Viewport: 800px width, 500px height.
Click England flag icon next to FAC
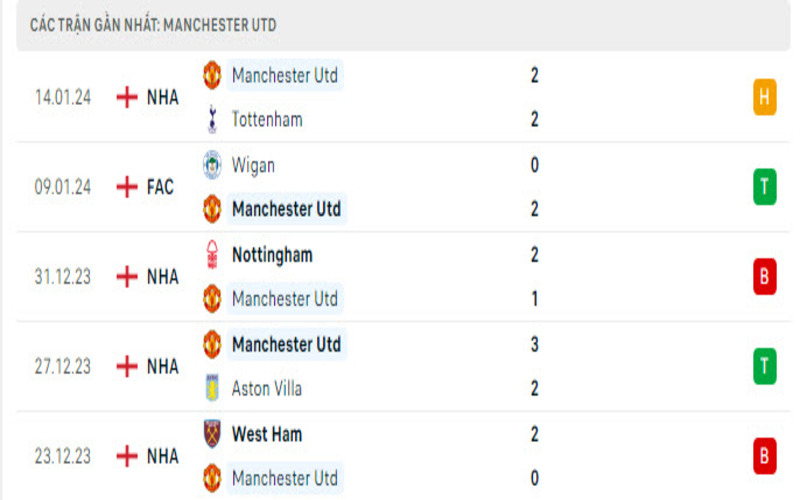tap(127, 187)
